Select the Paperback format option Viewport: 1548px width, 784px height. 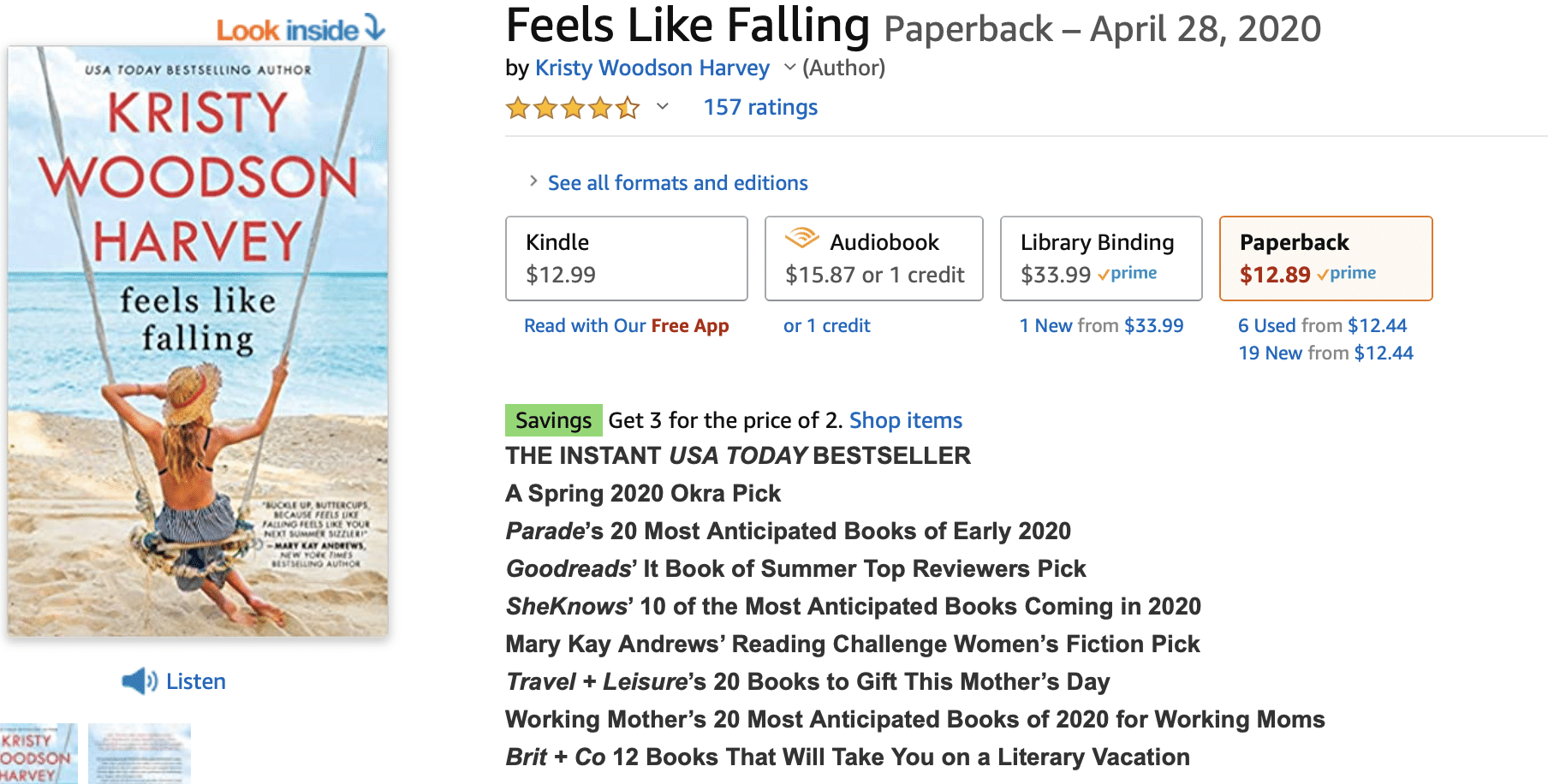click(x=1325, y=258)
